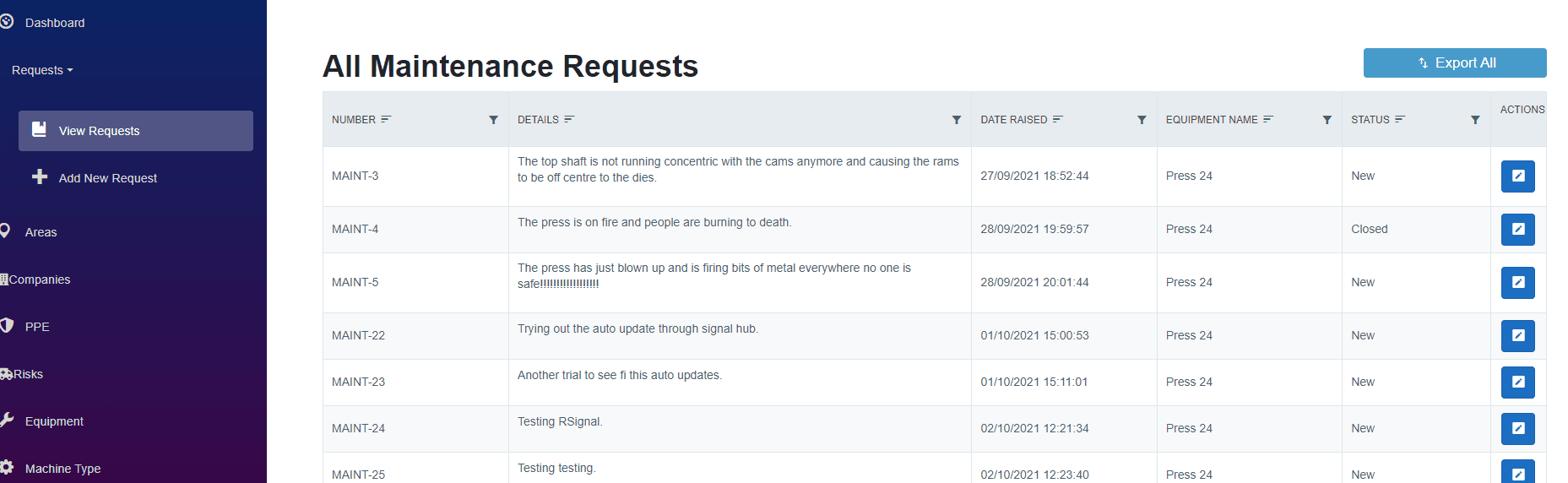Open filter for Details column
Screen dimensions: 1568x483
[x=956, y=120]
